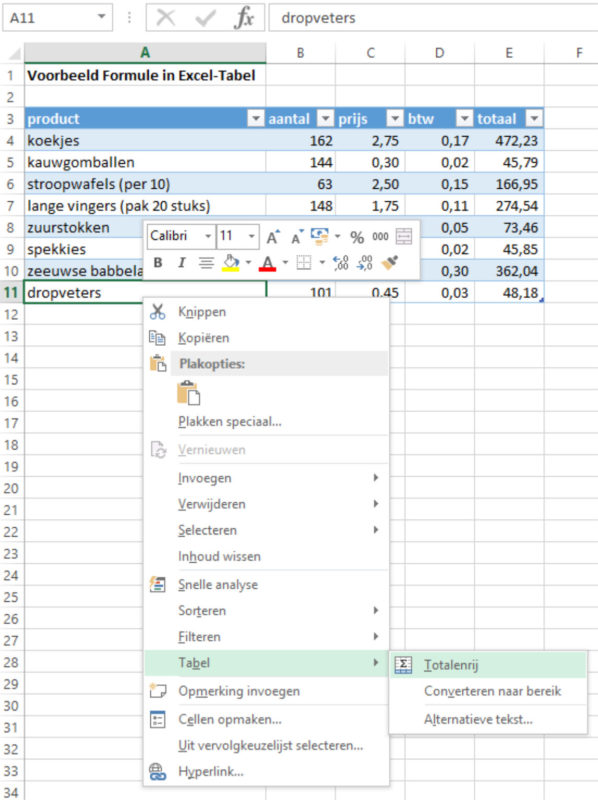Open the borders dropdown arrow

point(322,263)
